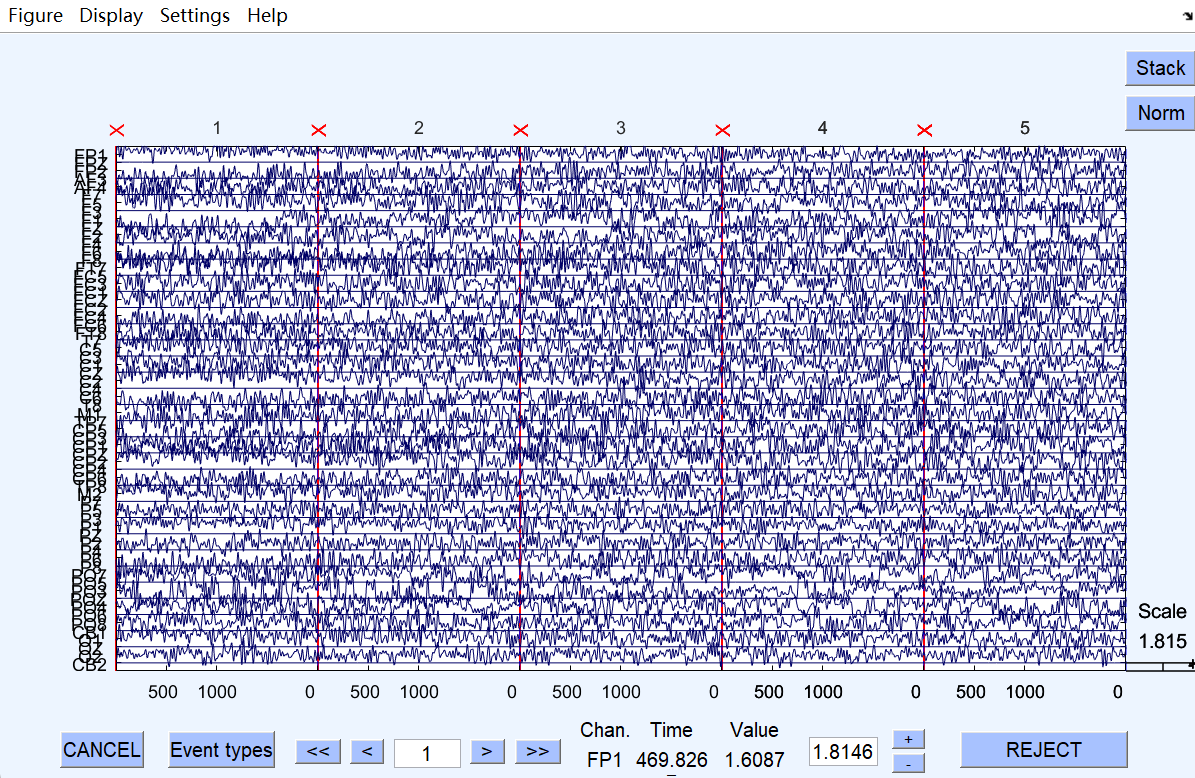Viewport: 1195px width, 778px height.
Task: Open the Figure menu
Action: 35,15
